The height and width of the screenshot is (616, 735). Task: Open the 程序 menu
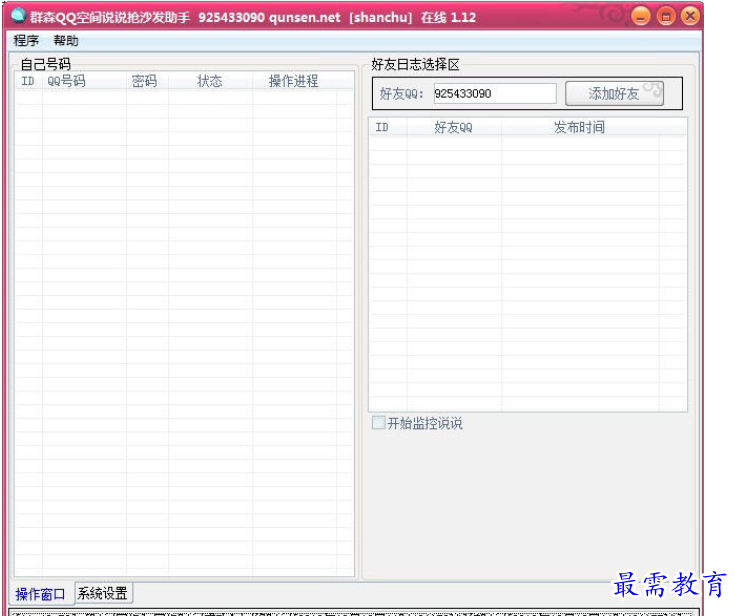coord(26,41)
